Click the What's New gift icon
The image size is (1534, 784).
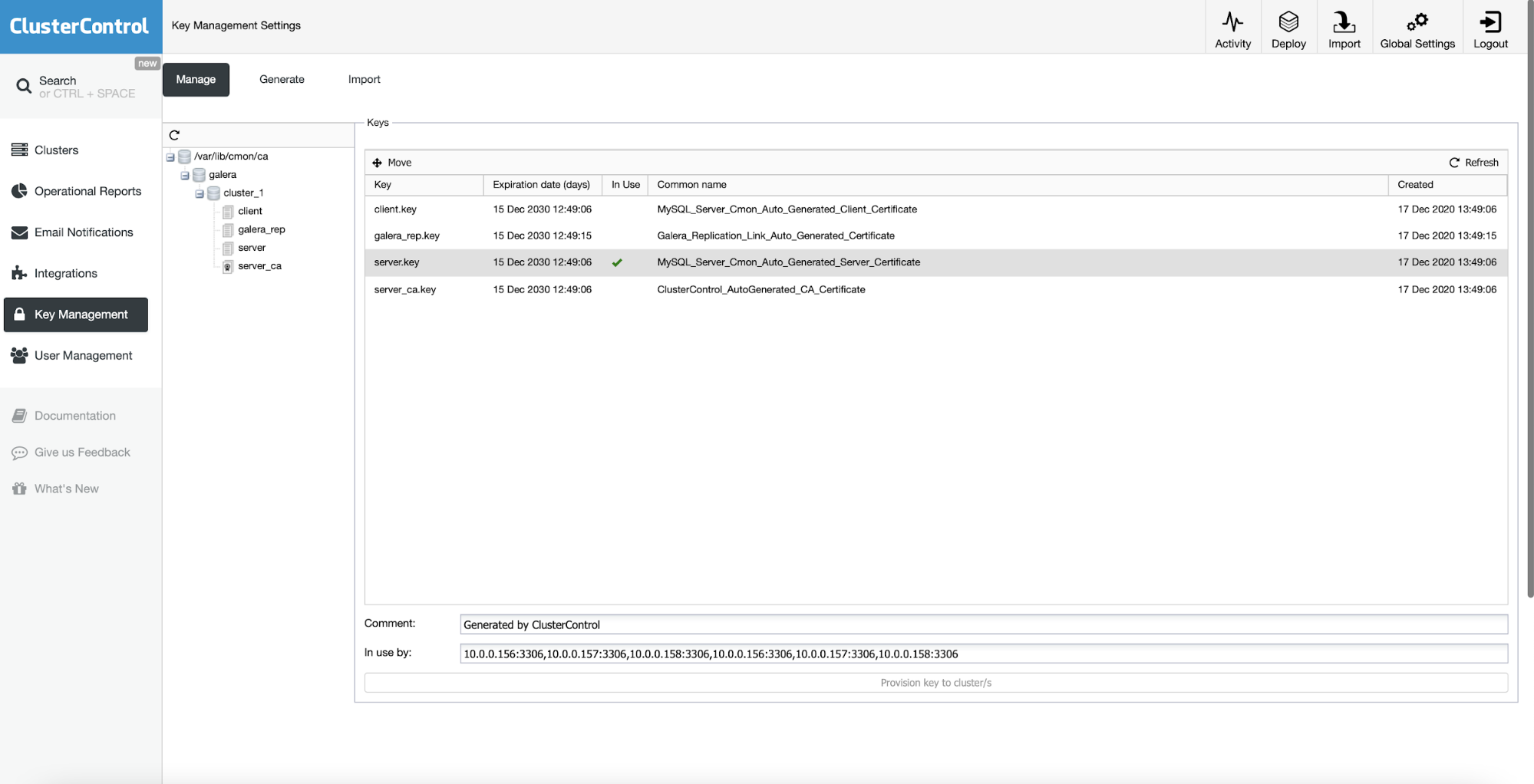pyautogui.click(x=19, y=489)
